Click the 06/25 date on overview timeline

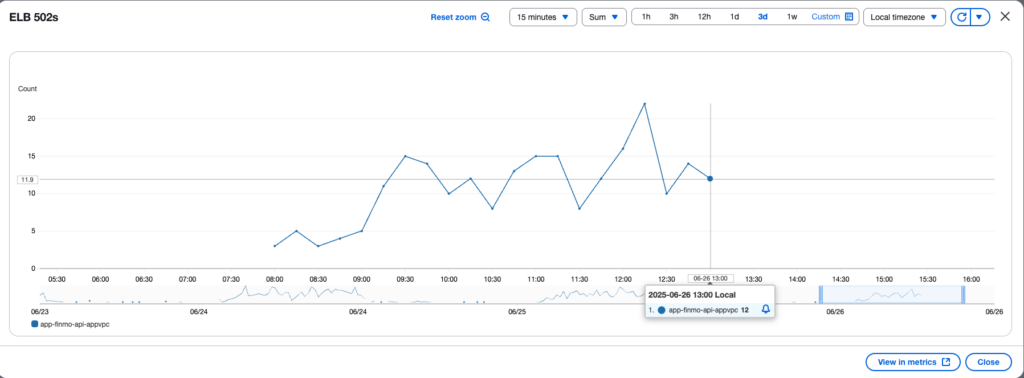point(517,311)
